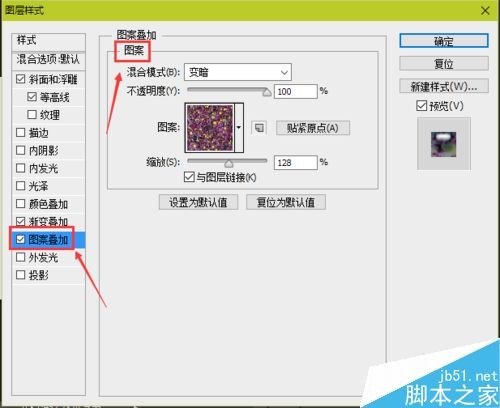Enable the 描边 checkbox

click(x=21, y=132)
